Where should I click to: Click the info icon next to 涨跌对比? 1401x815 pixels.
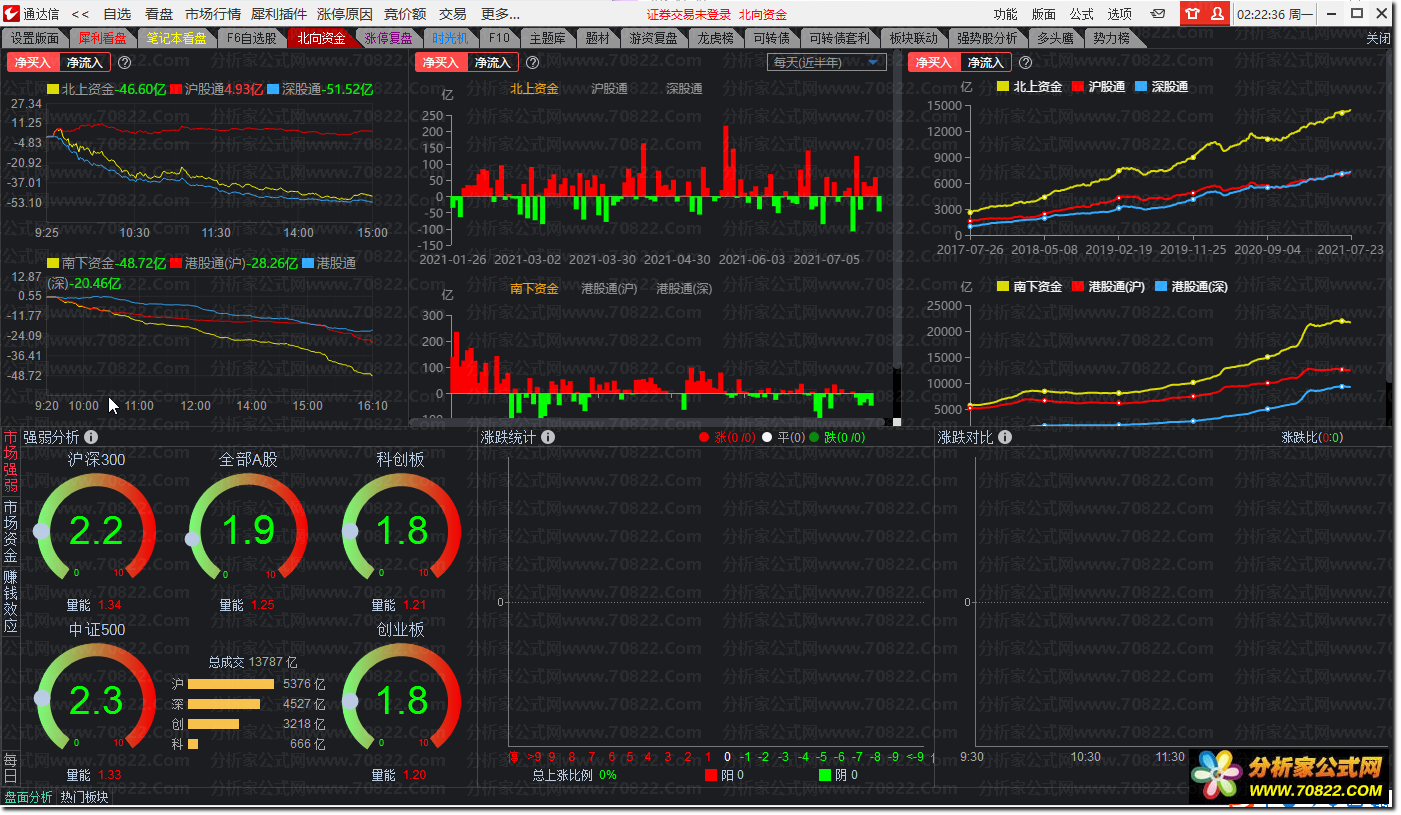coord(1005,437)
